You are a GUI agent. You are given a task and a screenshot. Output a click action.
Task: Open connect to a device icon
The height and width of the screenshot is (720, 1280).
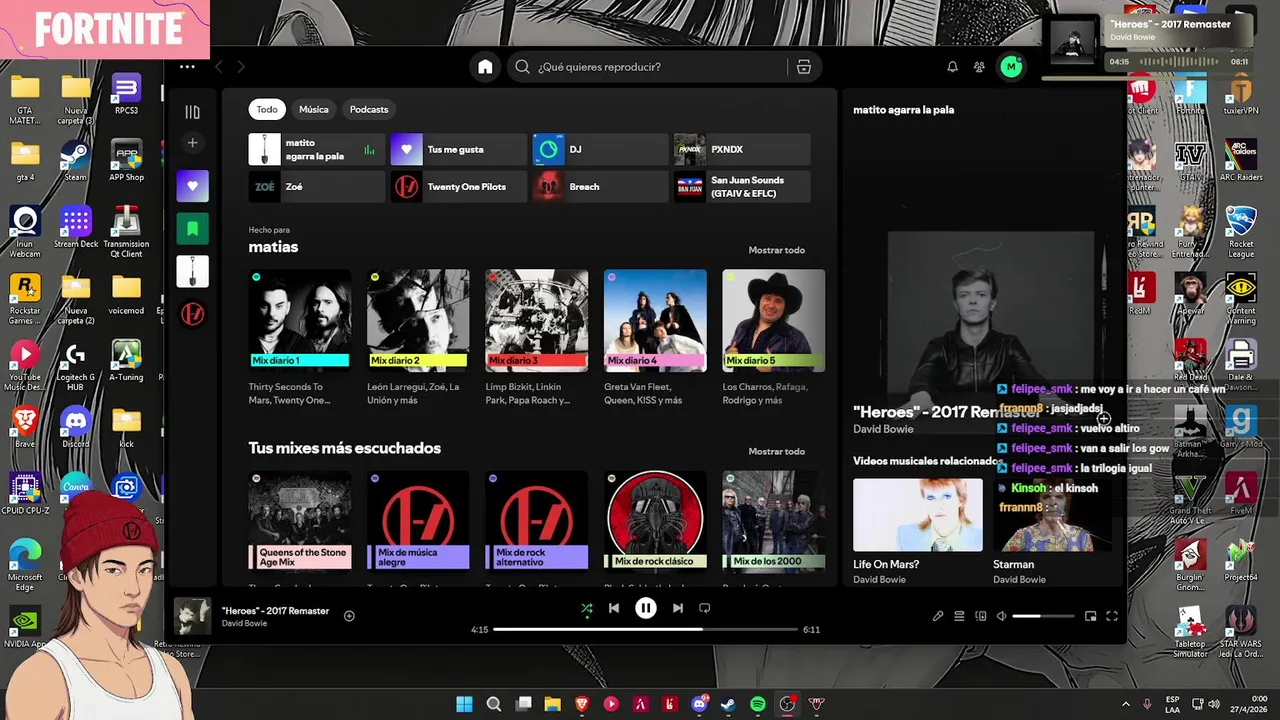(980, 616)
